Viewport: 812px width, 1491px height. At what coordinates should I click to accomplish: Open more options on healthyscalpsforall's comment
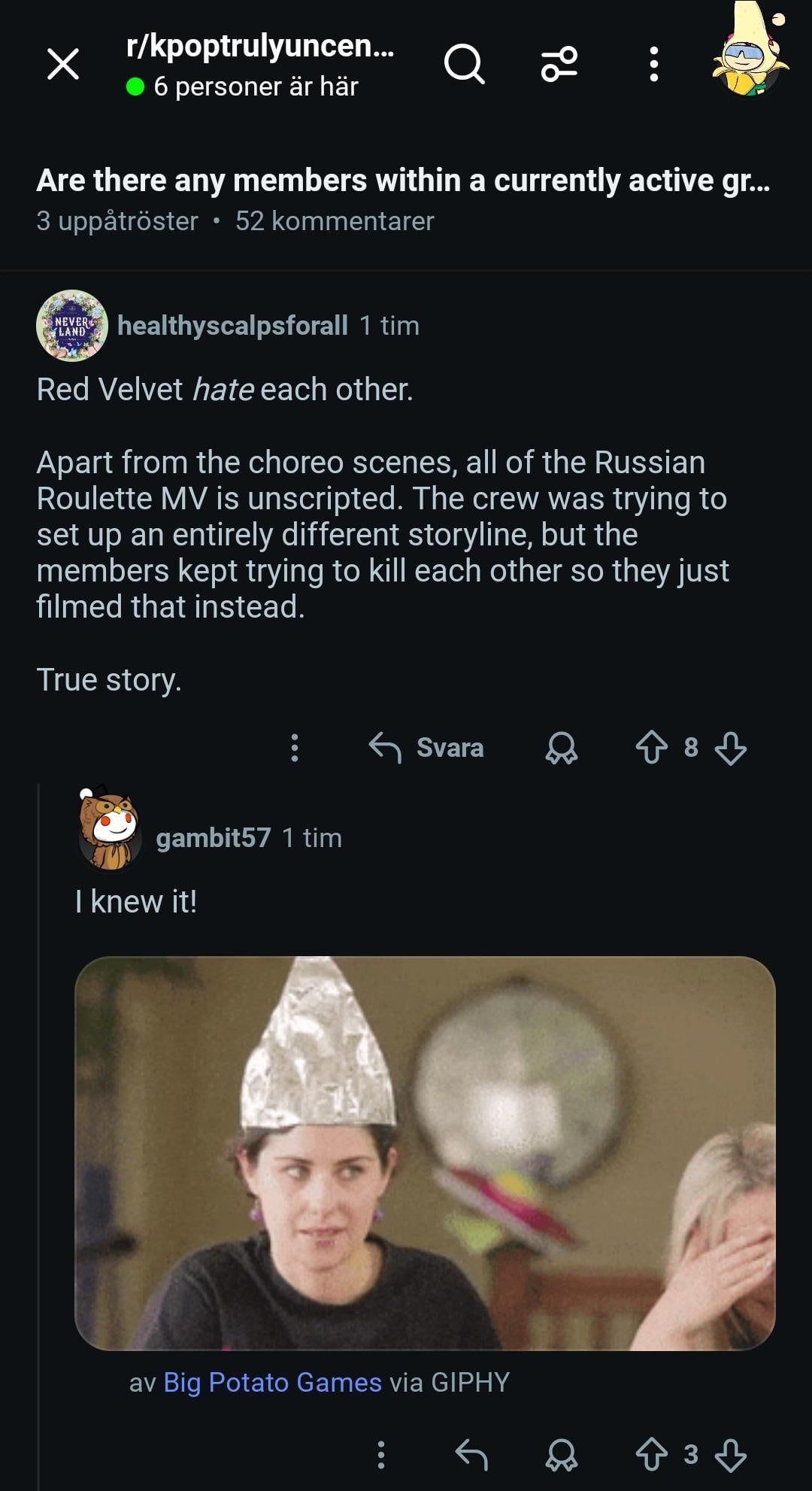point(295,748)
